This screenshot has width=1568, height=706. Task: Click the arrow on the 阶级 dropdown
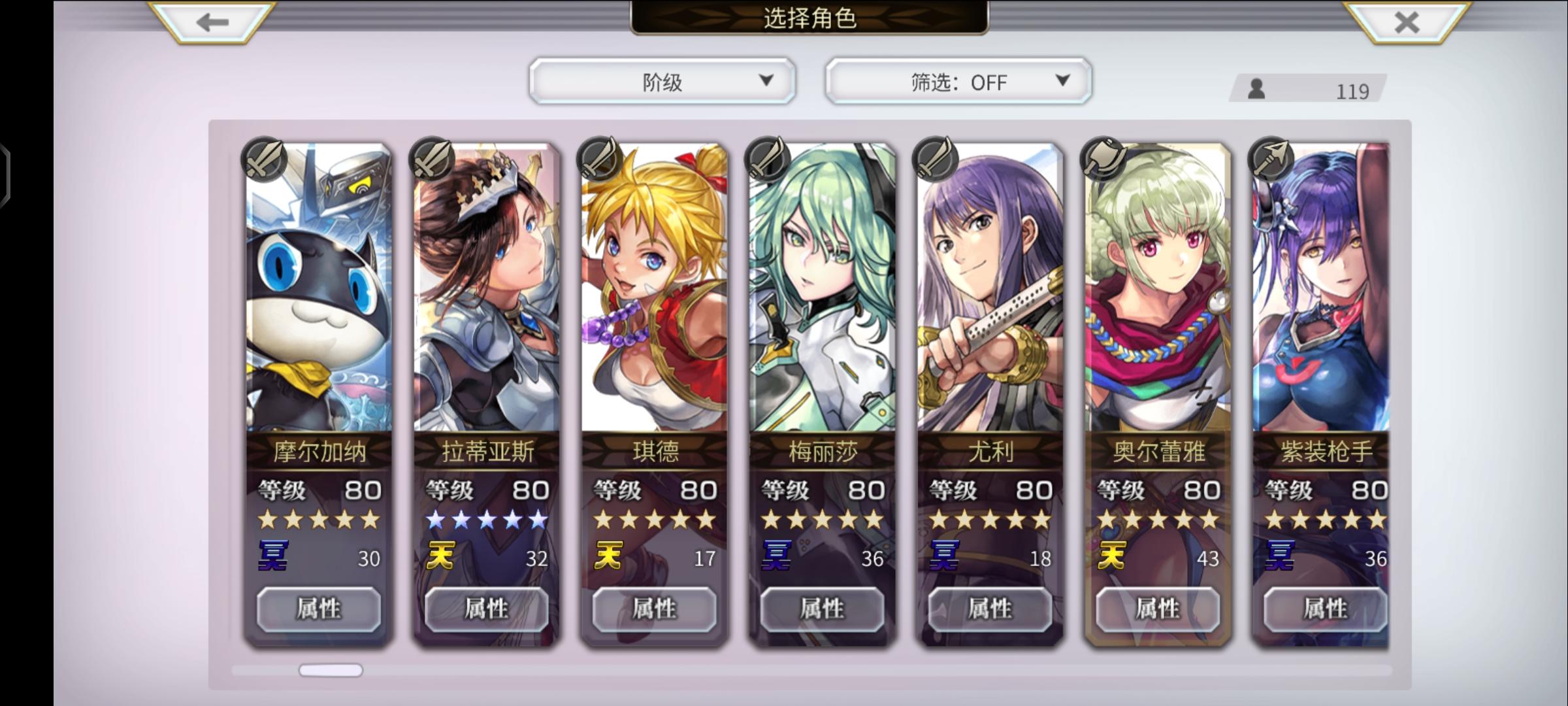pyautogui.click(x=766, y=80)
